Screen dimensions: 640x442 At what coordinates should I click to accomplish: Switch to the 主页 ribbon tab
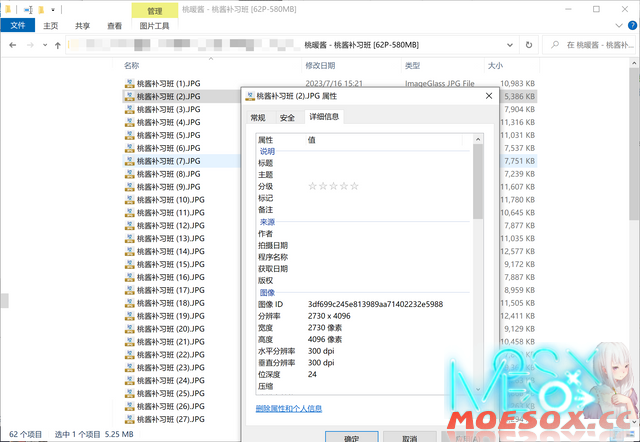tap(51, 26)
